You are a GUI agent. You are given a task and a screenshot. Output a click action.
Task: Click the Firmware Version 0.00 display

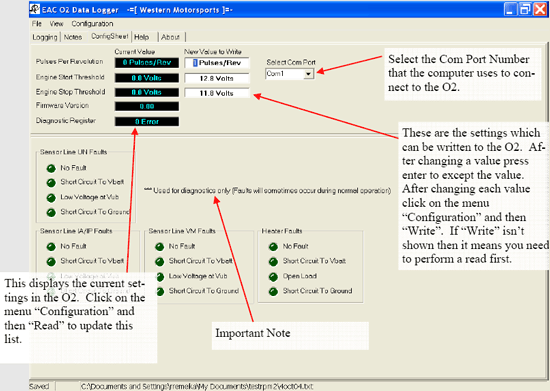click(x=147, y=106)
